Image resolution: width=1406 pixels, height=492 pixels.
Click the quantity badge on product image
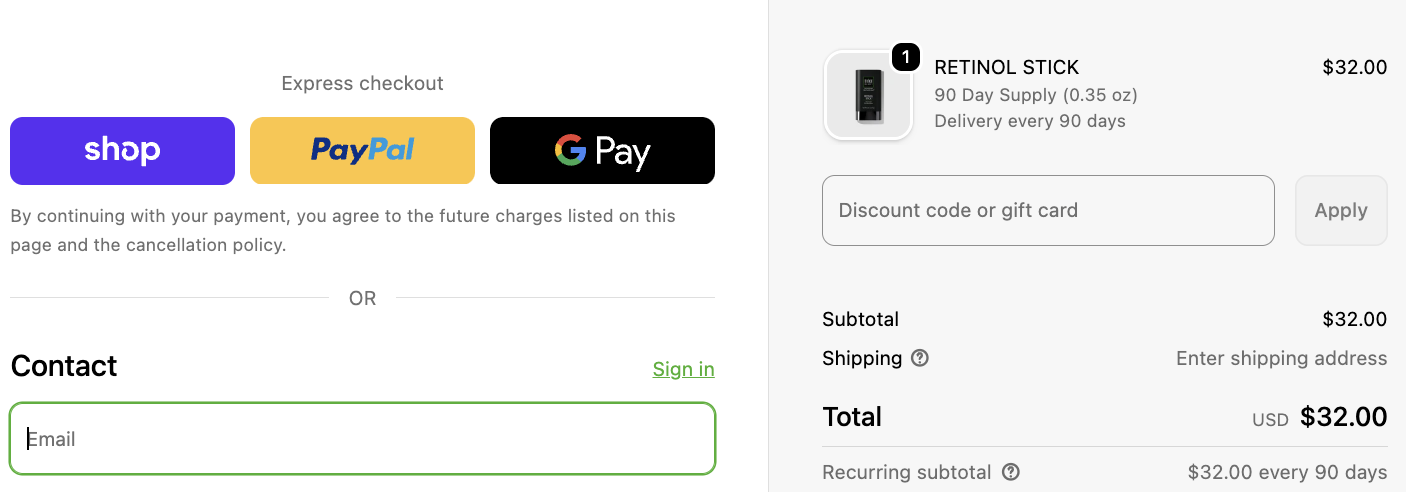[x=905, y=58]
